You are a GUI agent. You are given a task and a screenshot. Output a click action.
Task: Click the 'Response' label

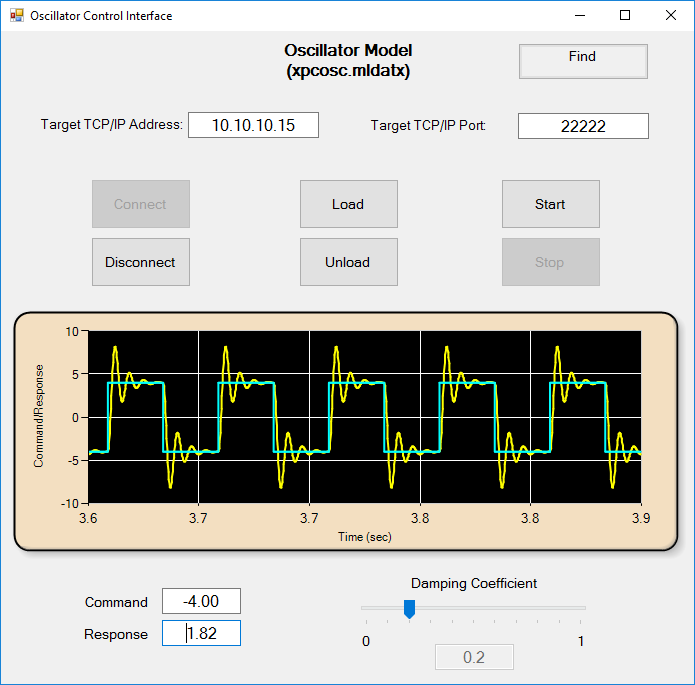(116, 634)
